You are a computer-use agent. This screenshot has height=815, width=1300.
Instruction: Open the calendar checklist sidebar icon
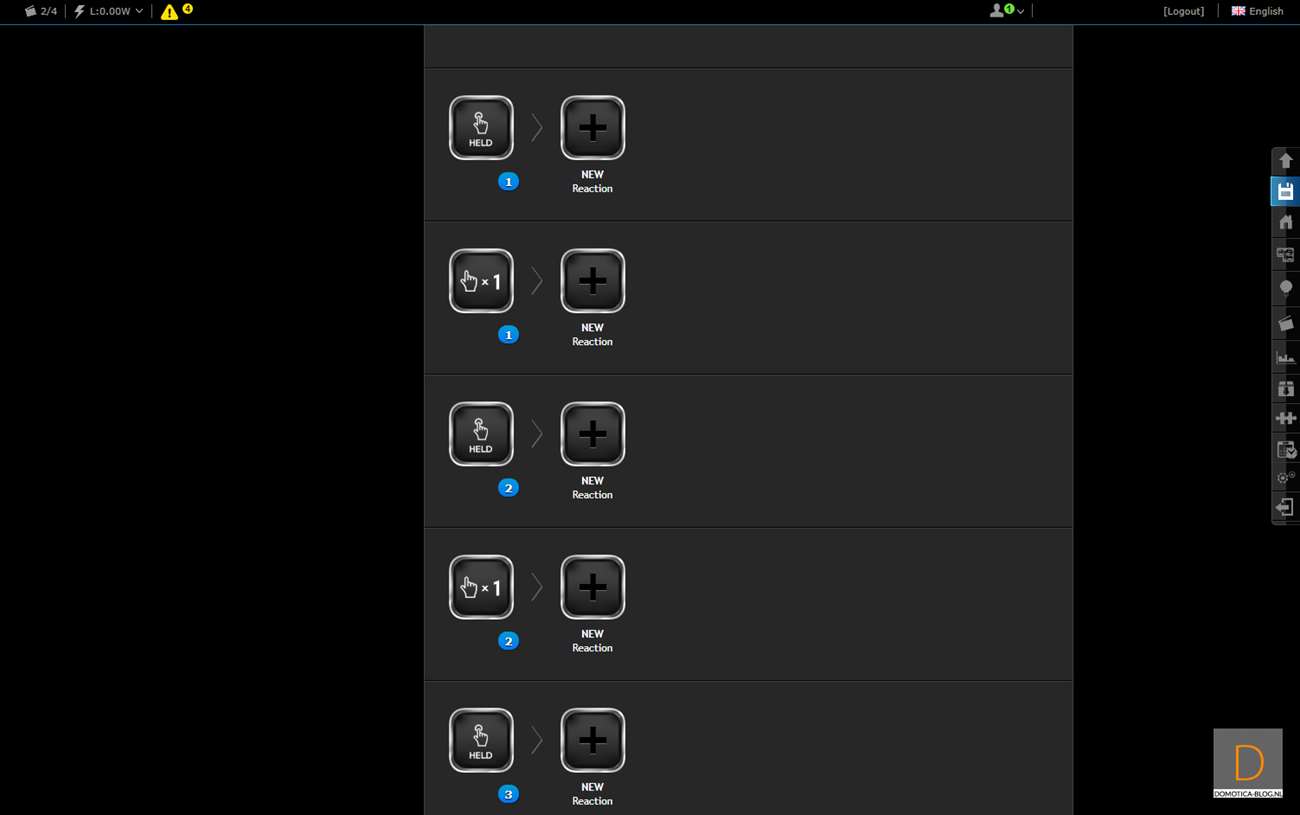tap(1285, 449)
